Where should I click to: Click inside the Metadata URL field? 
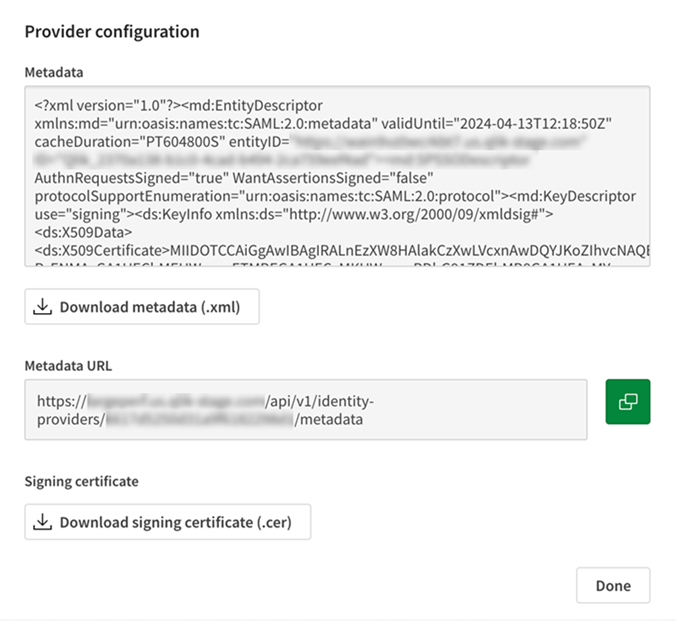pos(305,410)
